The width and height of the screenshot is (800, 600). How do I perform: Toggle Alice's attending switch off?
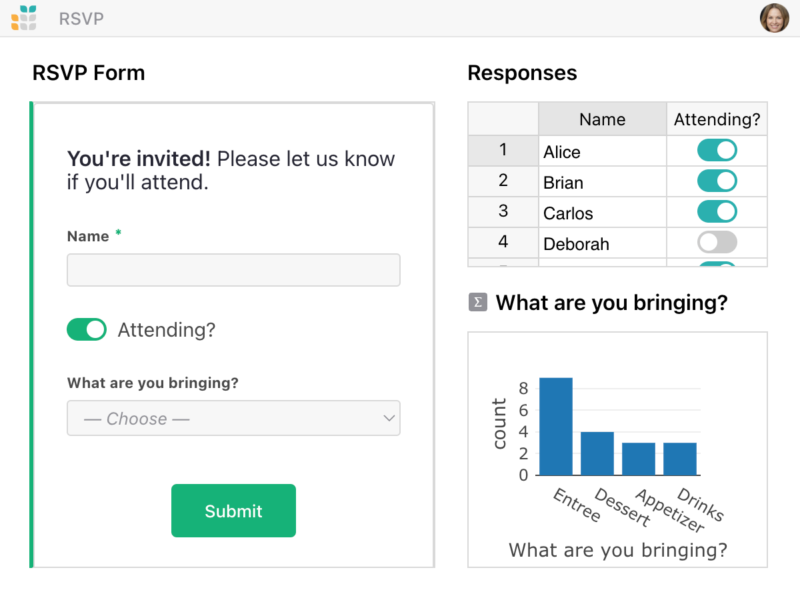coord(717,151)
